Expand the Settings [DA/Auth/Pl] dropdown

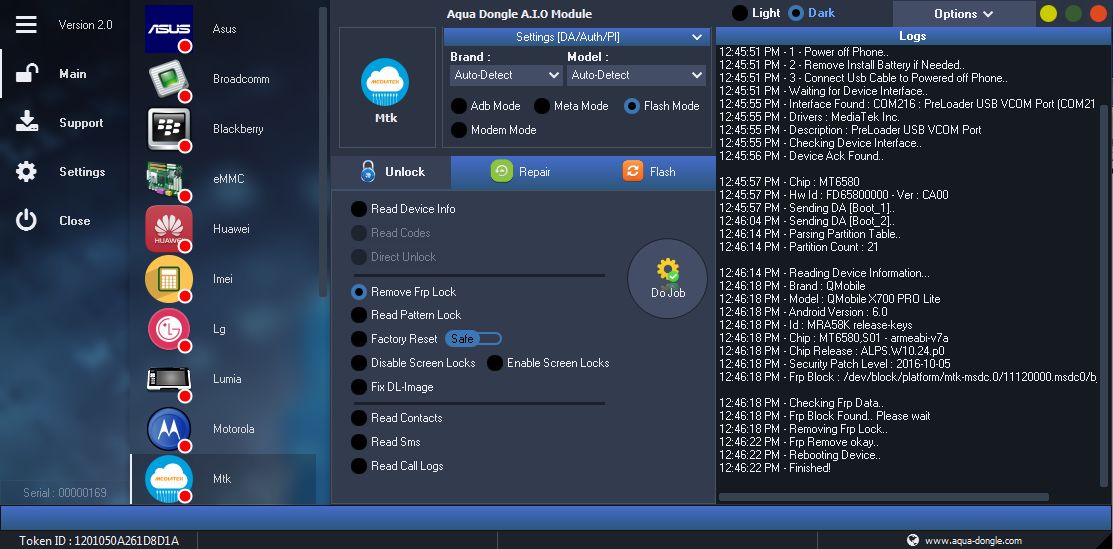coord(576,37)
